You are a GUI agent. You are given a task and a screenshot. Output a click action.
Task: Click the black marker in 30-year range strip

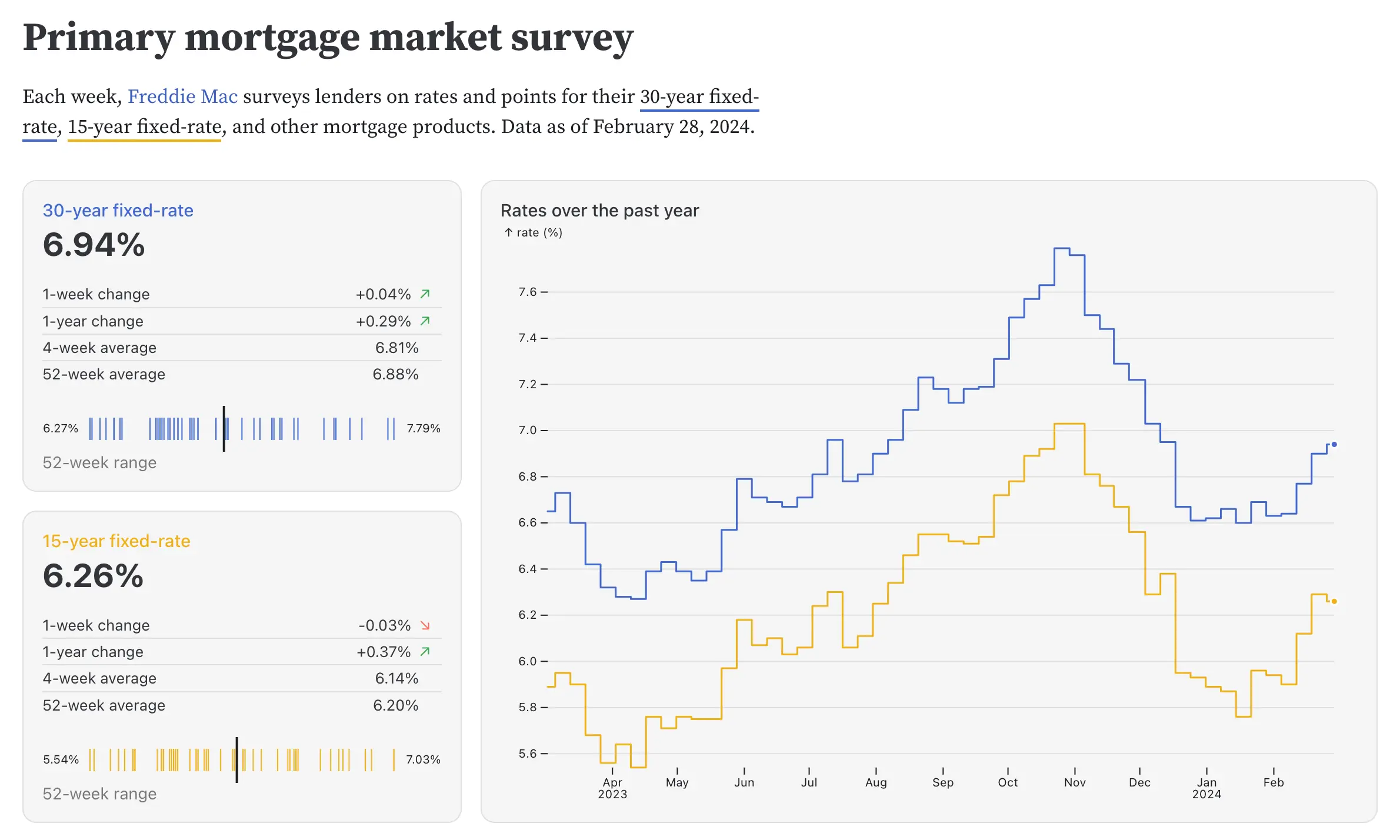(224, 428)
